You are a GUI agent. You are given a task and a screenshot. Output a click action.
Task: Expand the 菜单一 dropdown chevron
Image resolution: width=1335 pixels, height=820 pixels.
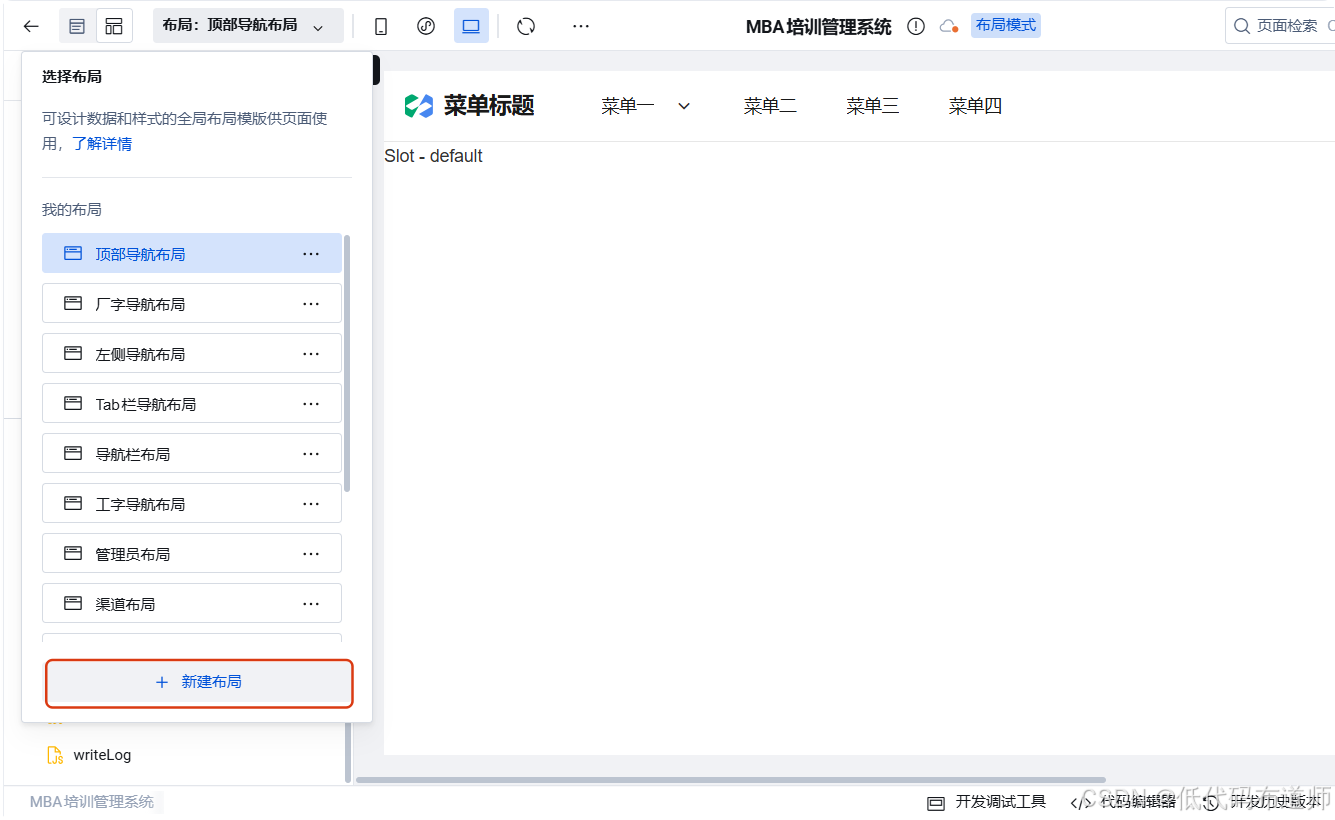(x=684, y=106)
